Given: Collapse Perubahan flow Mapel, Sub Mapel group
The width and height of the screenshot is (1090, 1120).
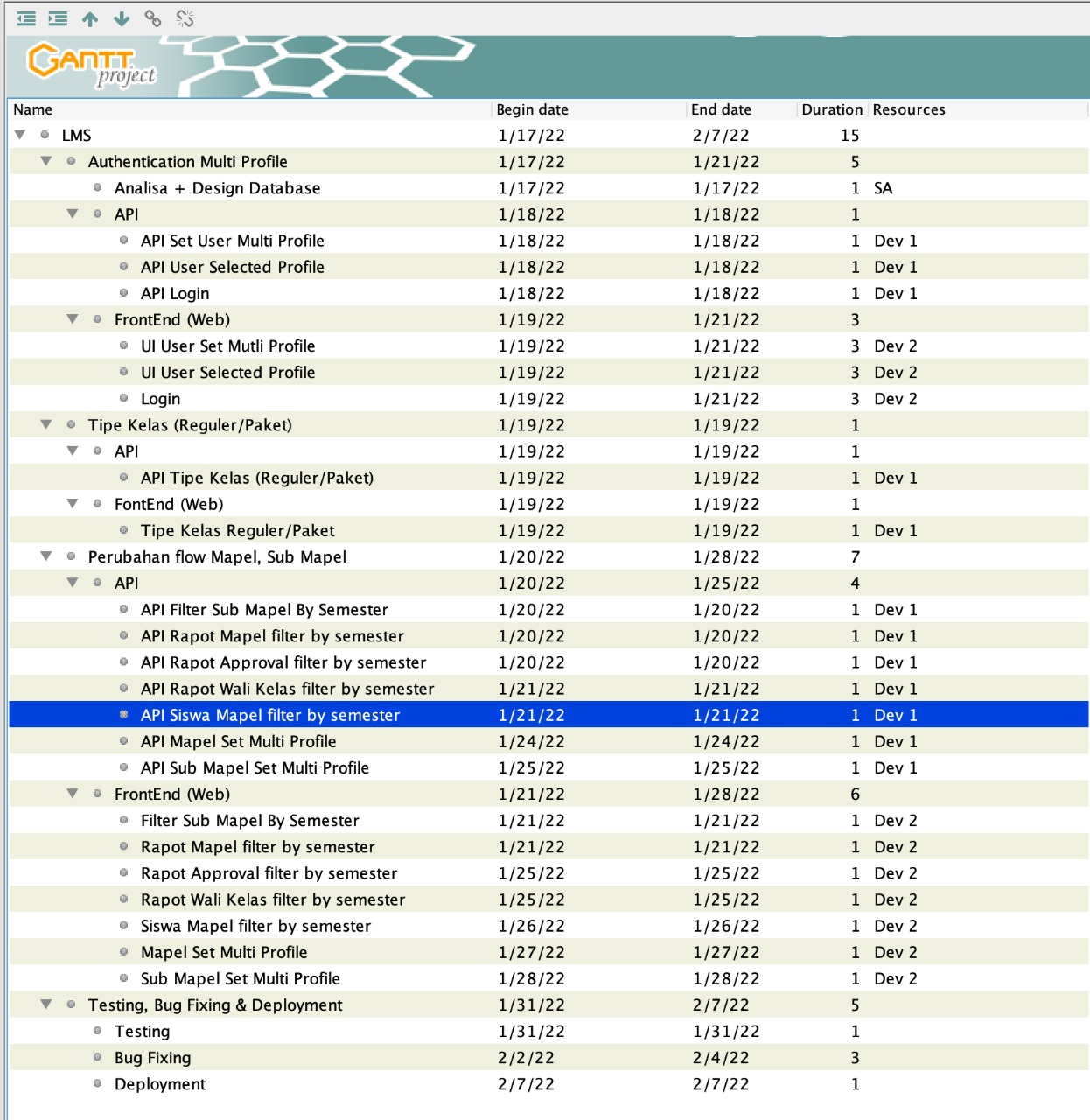Looking at the screenshot, I should 46,556.
